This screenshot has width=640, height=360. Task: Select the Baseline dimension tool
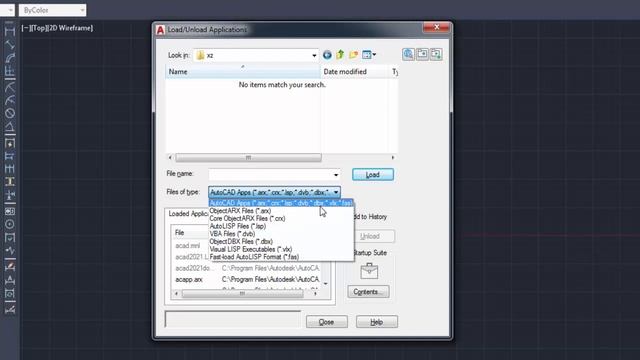(x=10, y=156)
